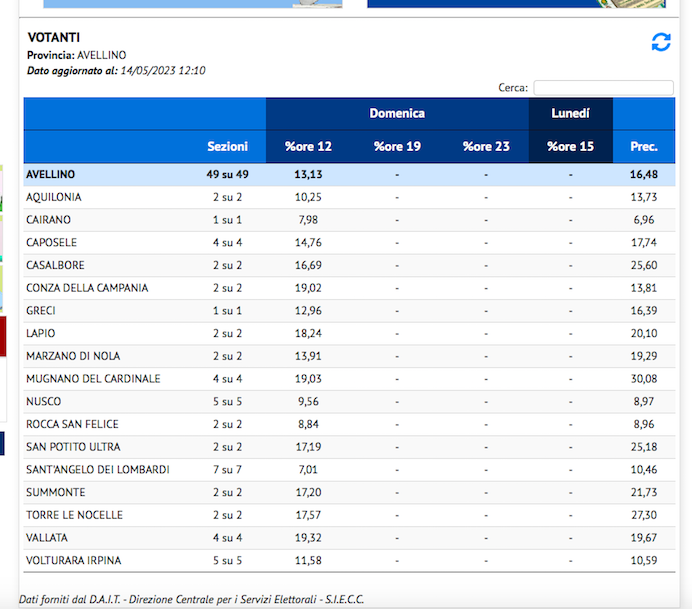Open the SAN POTITO ULTRA row
Viewport: 692px width, 609px height.
[x=349, y=447]
